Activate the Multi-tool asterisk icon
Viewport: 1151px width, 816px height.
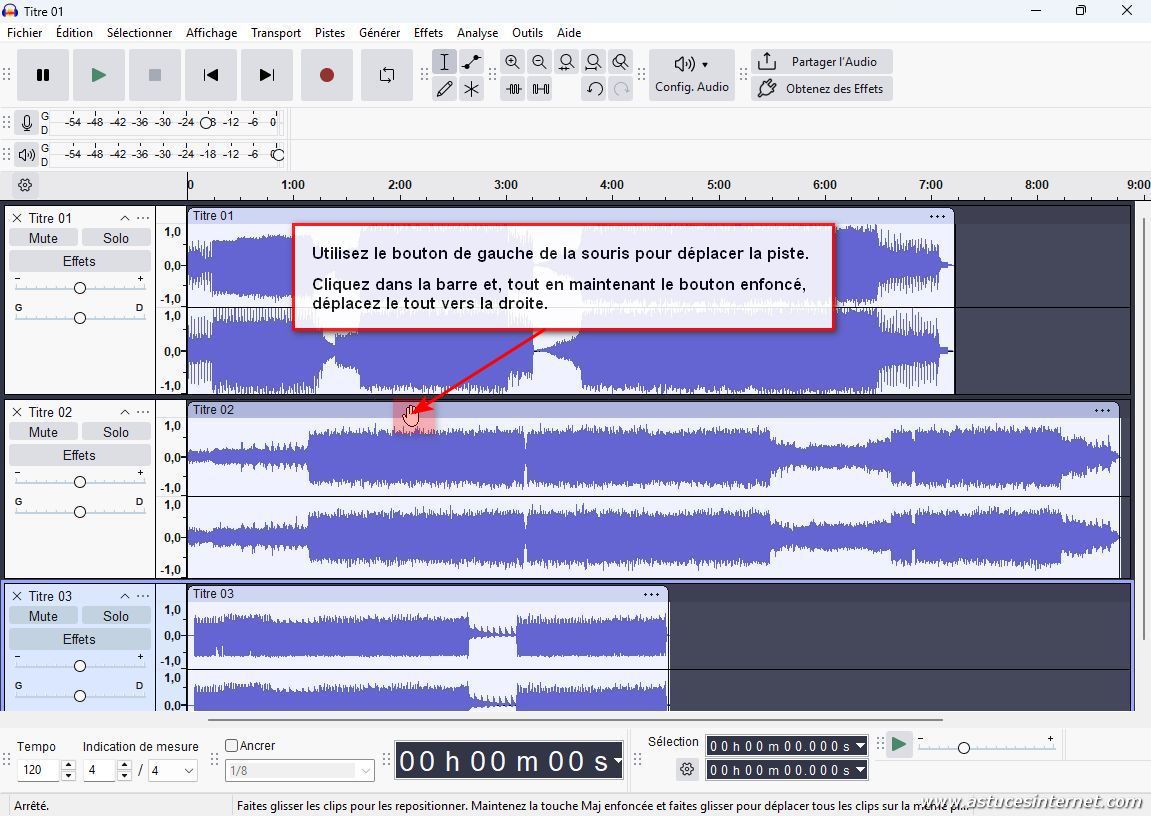471,89
